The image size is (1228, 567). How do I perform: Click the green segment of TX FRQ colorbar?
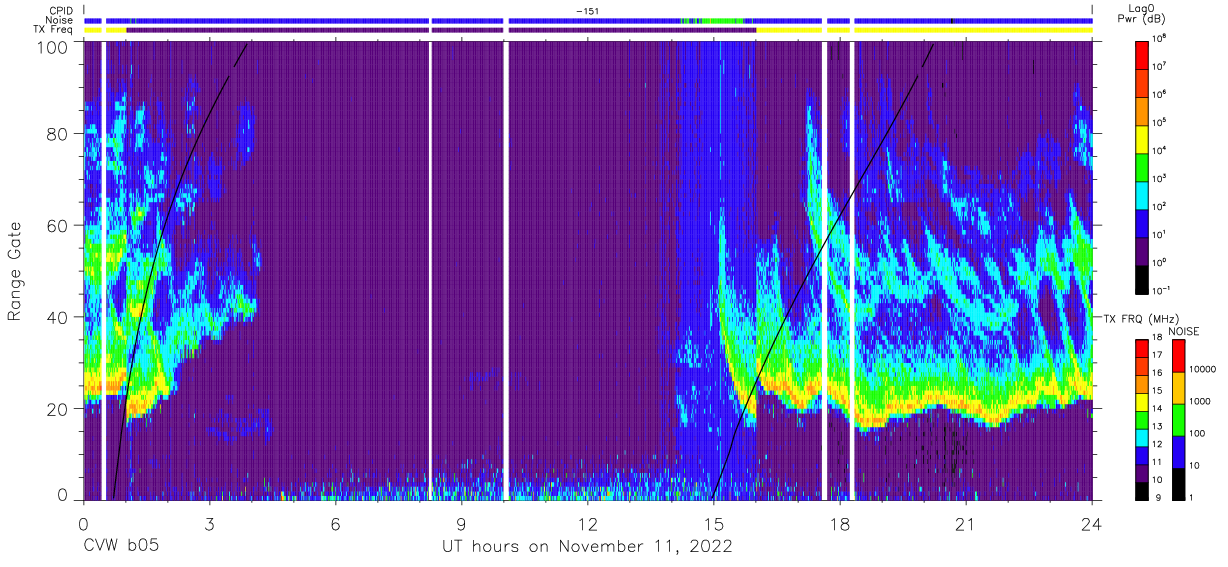[x=1142, y=419]
